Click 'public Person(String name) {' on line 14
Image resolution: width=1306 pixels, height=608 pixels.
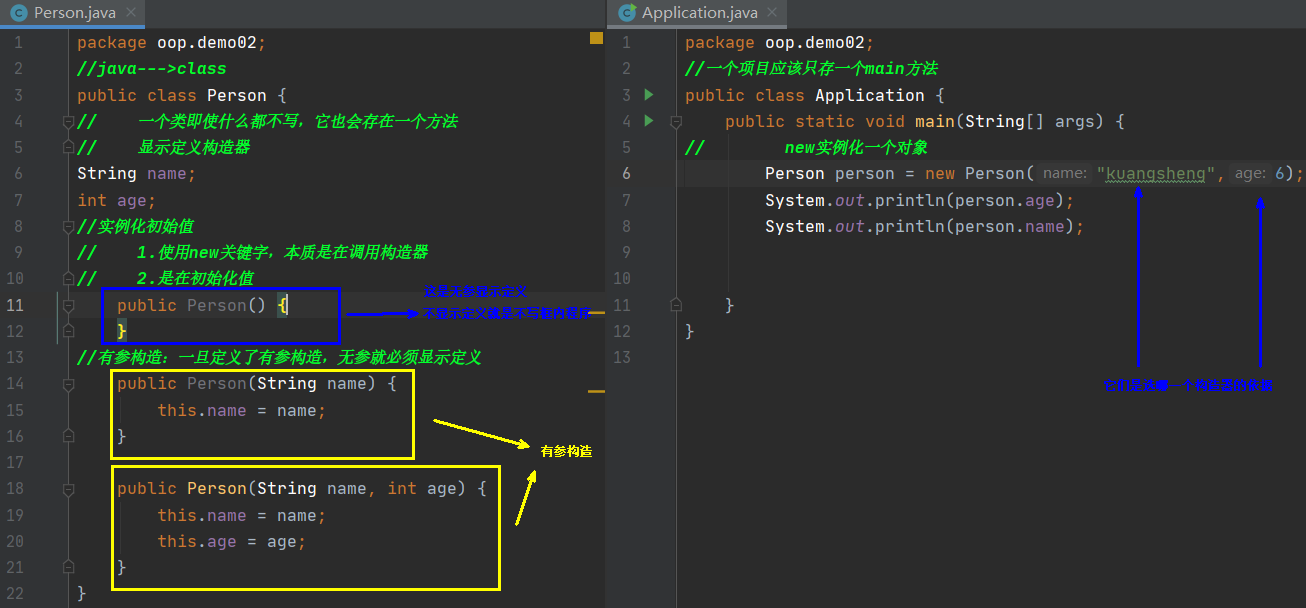click(x=257, y=384)
